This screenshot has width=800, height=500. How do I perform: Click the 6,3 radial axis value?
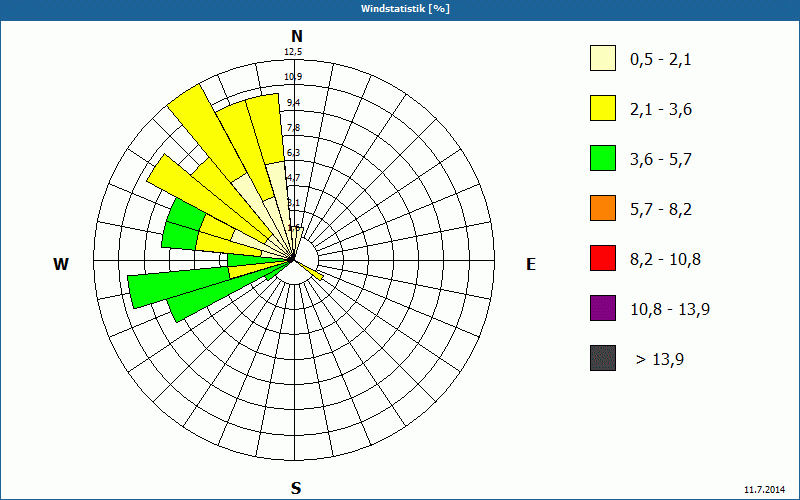(x=293, y=153)
